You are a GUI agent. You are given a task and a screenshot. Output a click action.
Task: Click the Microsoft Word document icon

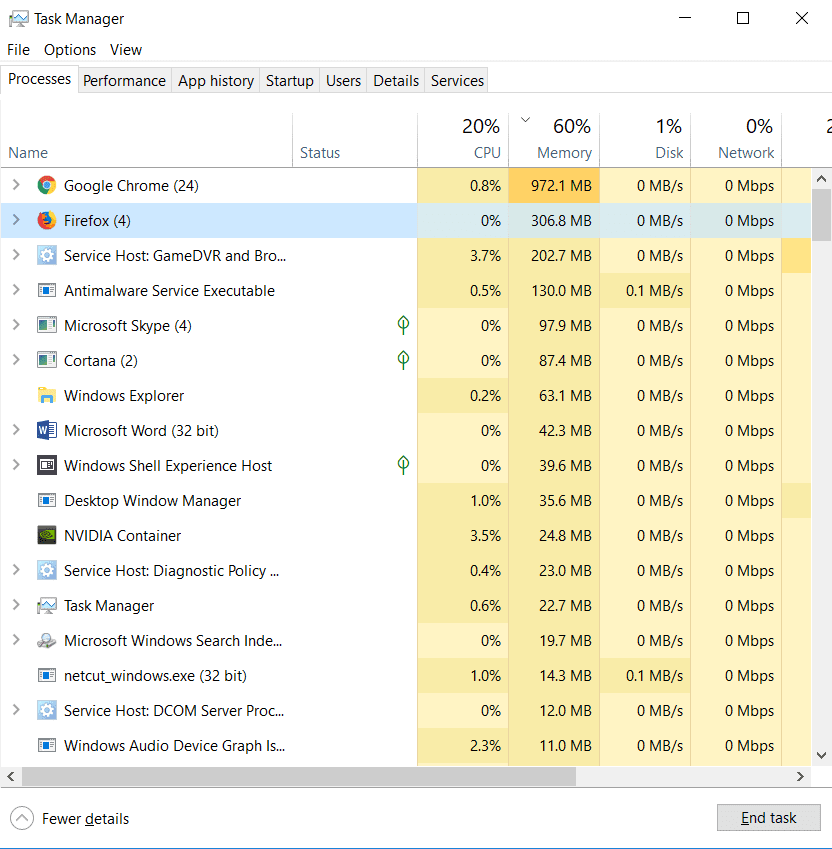coord(46,430)
